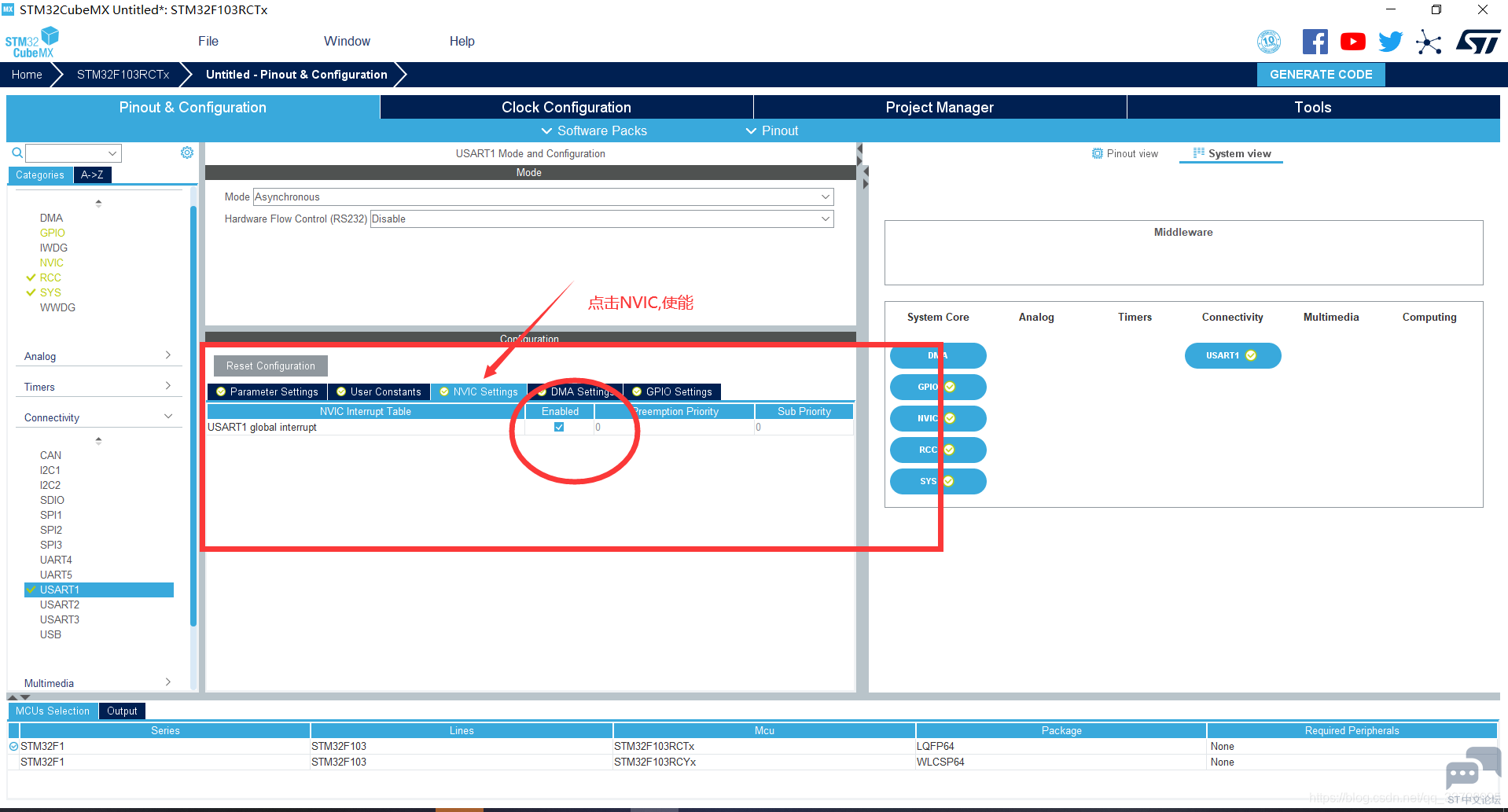Open Hardware Flow Control dropdown
Image resolution: width=1508 pixels, height=812 pixels.
pyautogui.click(x=601, y=219)
